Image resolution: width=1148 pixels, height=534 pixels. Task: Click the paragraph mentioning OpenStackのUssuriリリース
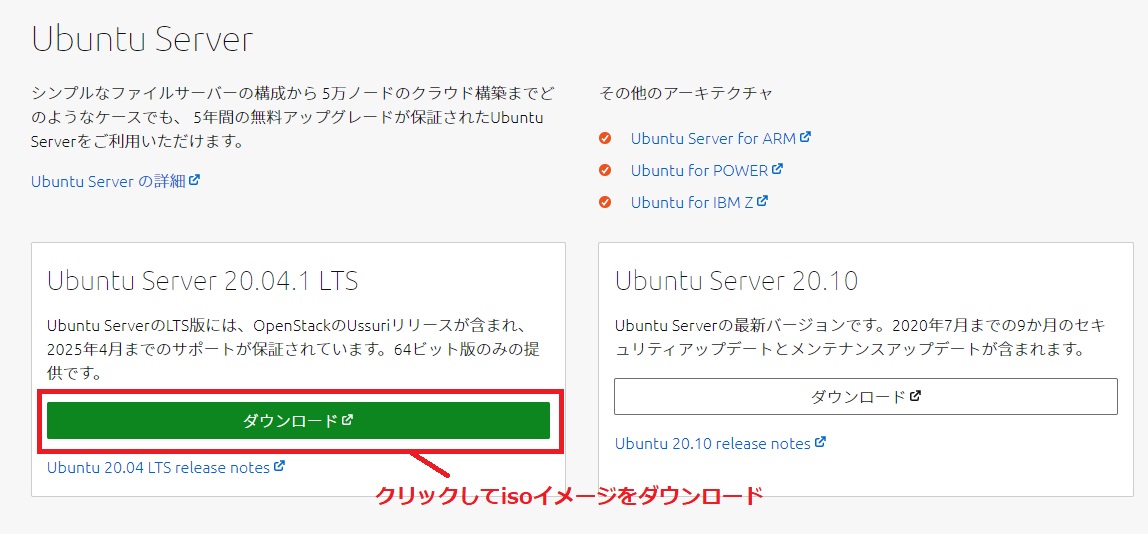coord(294,349)
